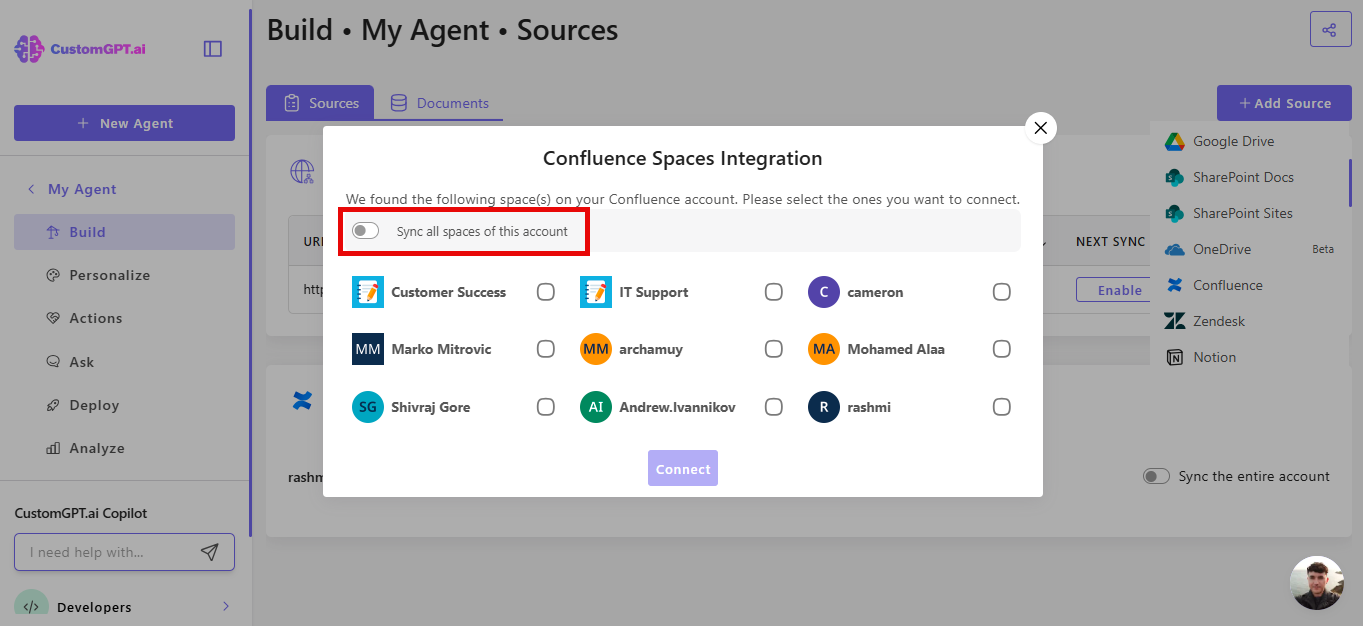Enable Sync the entire account
1363x626 pixels.
pyautogui.click(x=1156, y=476)
